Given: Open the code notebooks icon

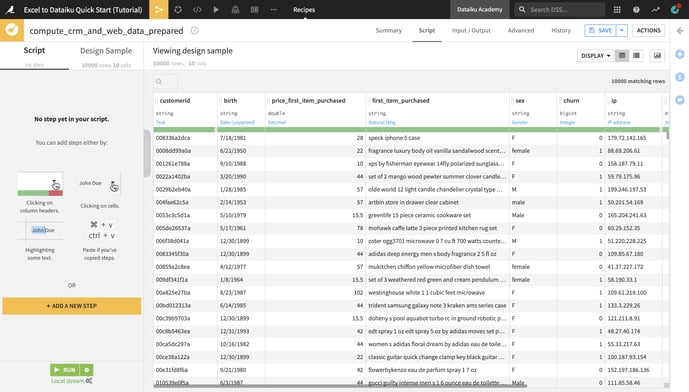Looking at the screenshot, I should 197,9.
